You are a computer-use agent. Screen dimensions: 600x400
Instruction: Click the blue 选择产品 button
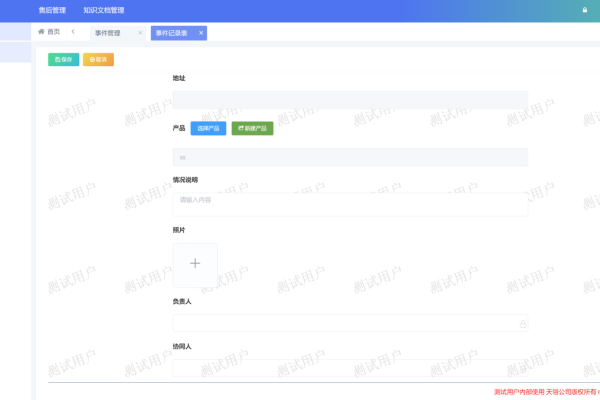[208, 128]
